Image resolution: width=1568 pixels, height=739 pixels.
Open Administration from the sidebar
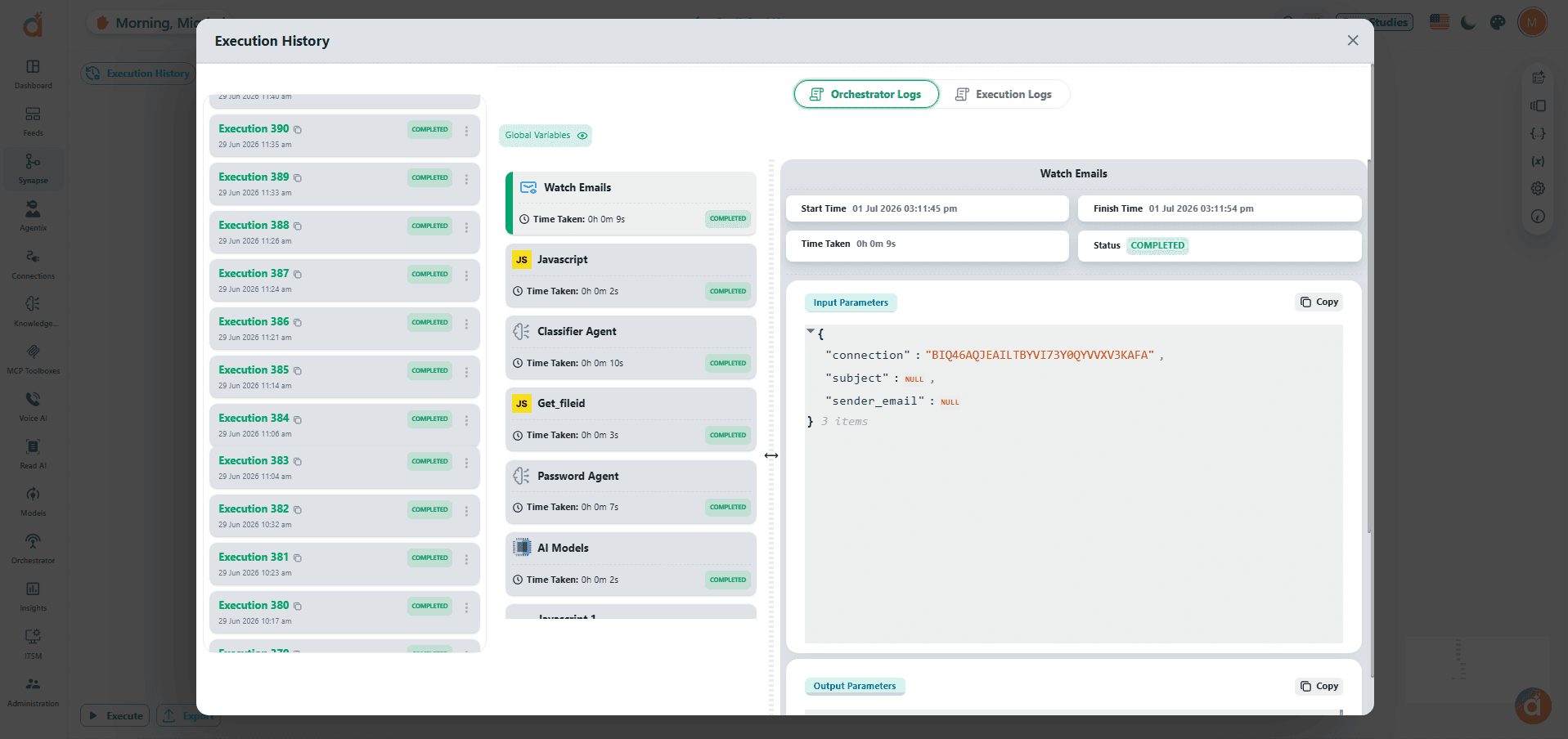[x=33, y=692]
